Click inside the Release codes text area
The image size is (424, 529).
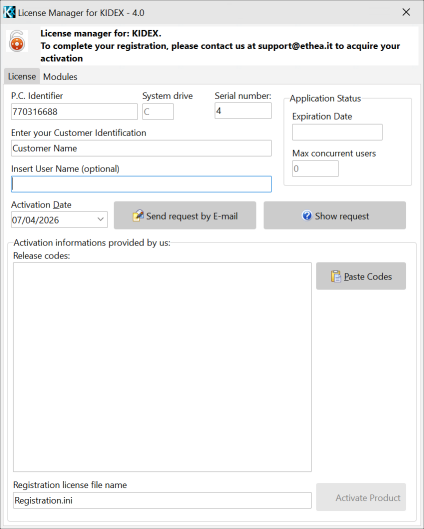pos(162,367)
